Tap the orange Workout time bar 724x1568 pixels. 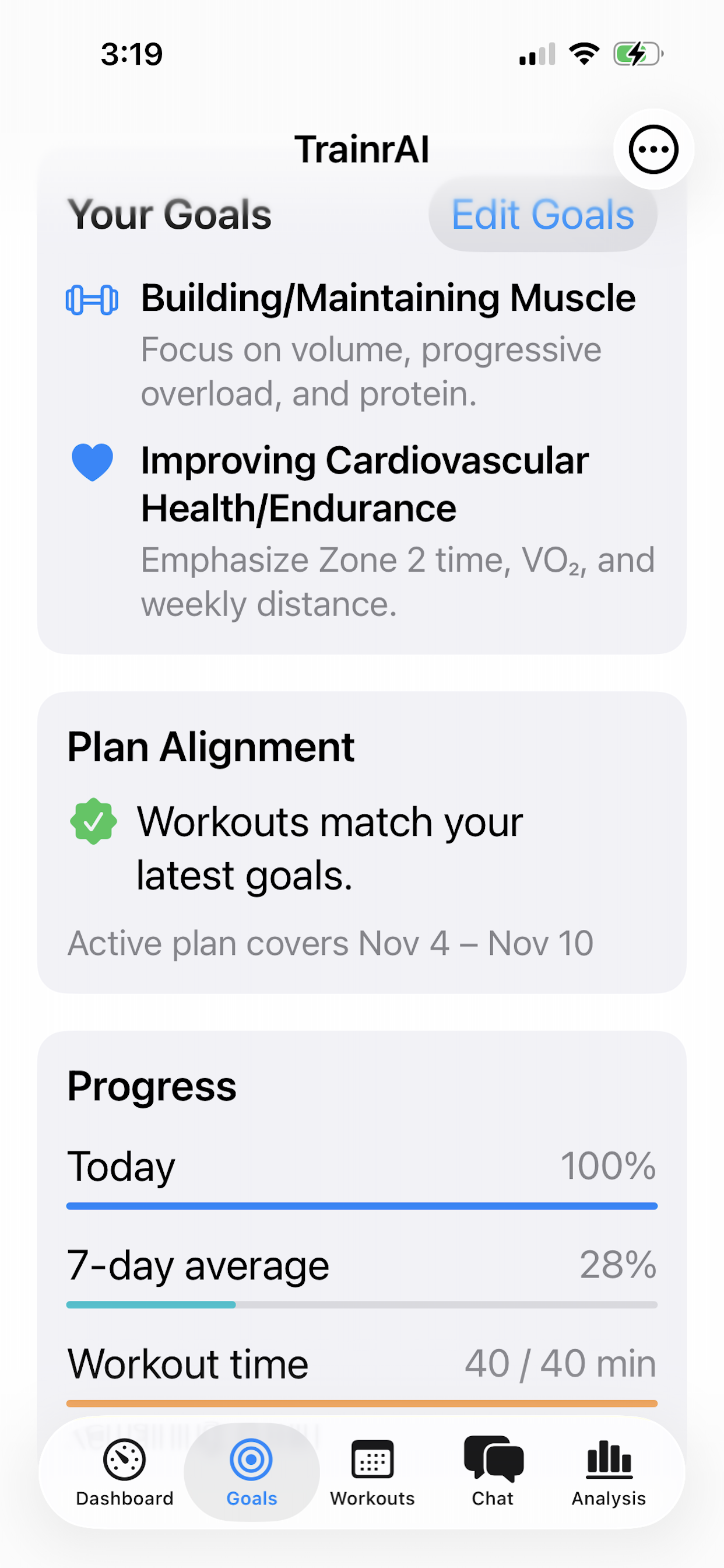click(x=362, y=1403)
